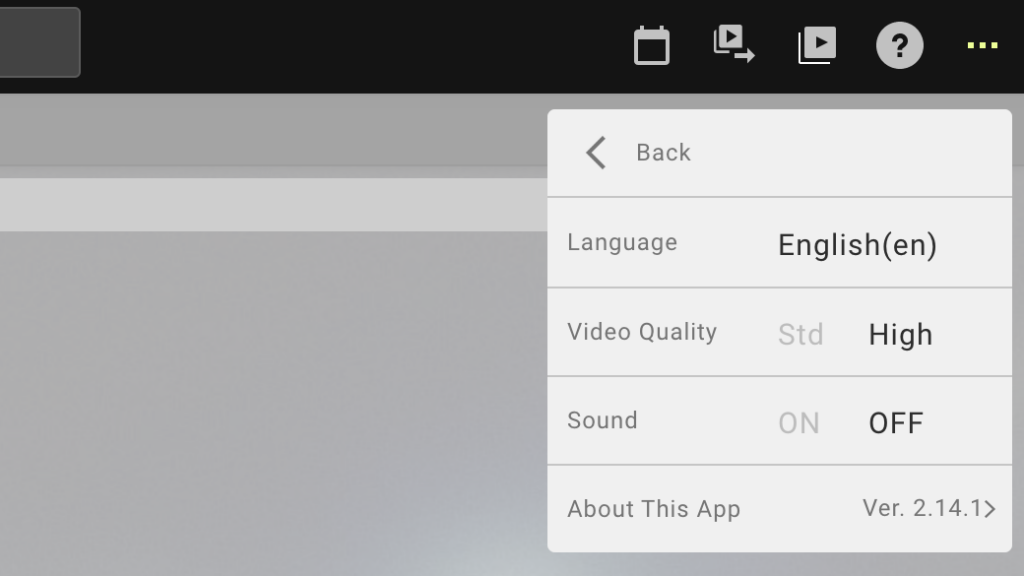Turn sound ON

coord(798,423)
